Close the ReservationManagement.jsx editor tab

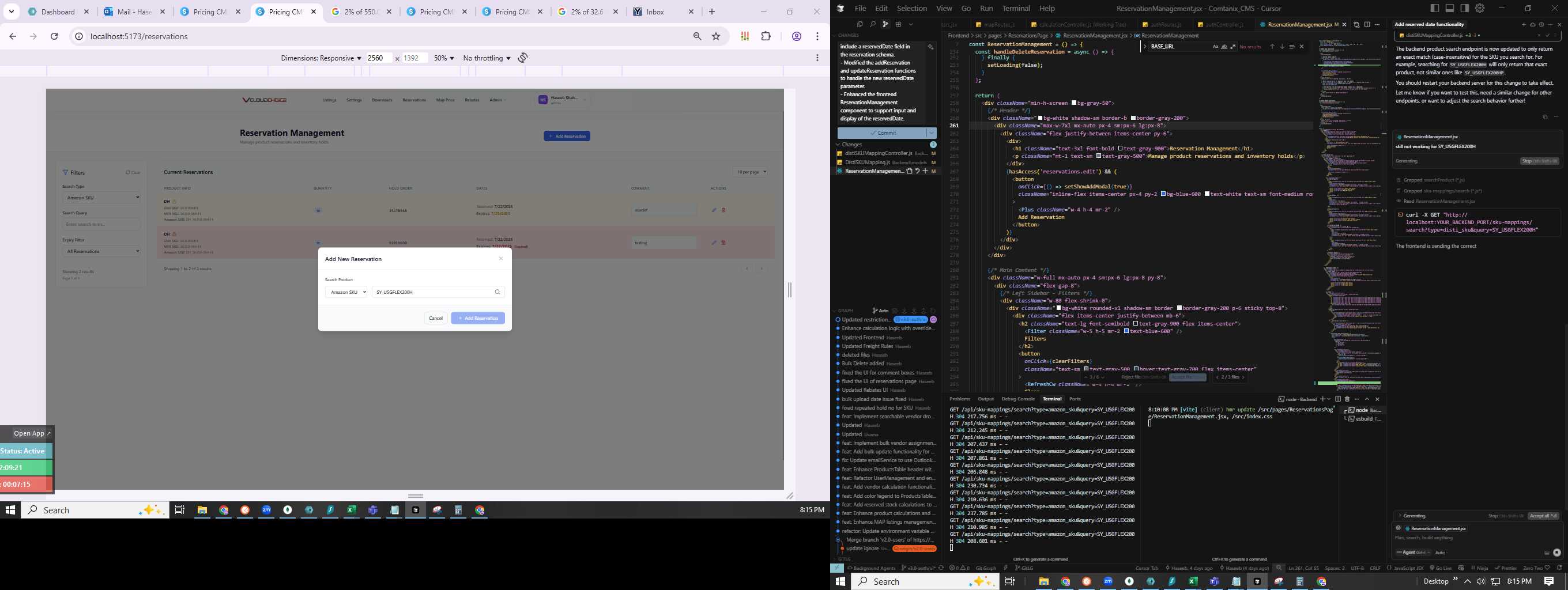(1344, 25)
